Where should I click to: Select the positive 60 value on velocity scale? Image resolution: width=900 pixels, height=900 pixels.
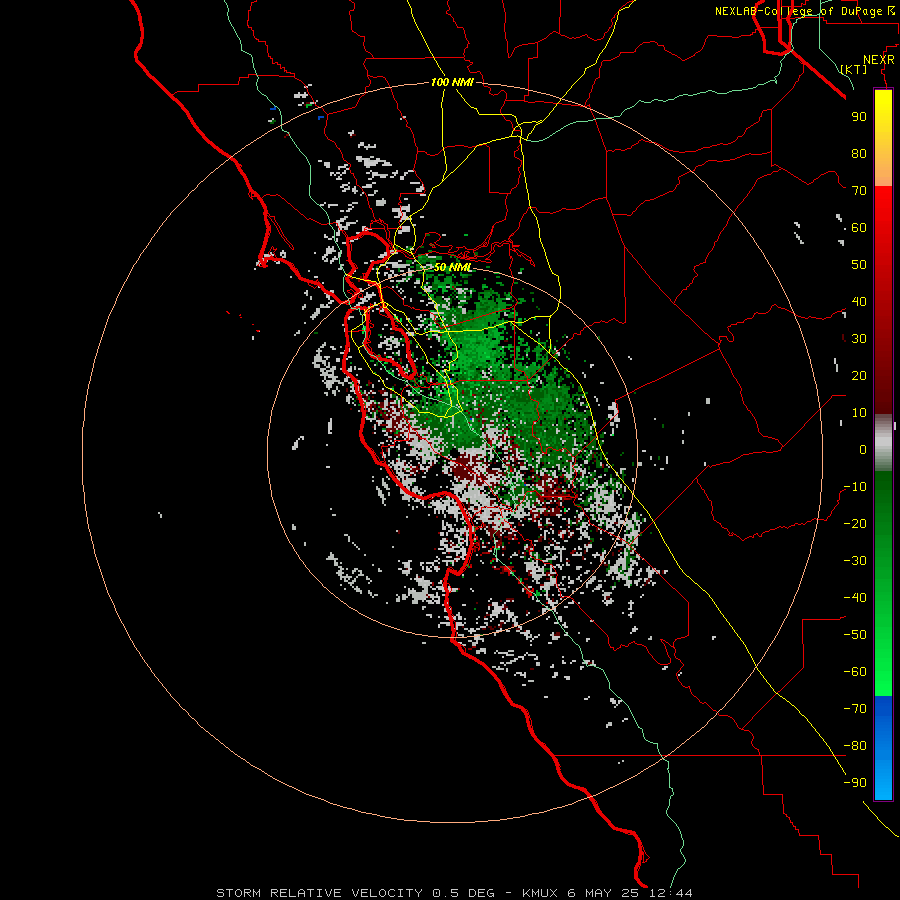[x=859, y=228]
